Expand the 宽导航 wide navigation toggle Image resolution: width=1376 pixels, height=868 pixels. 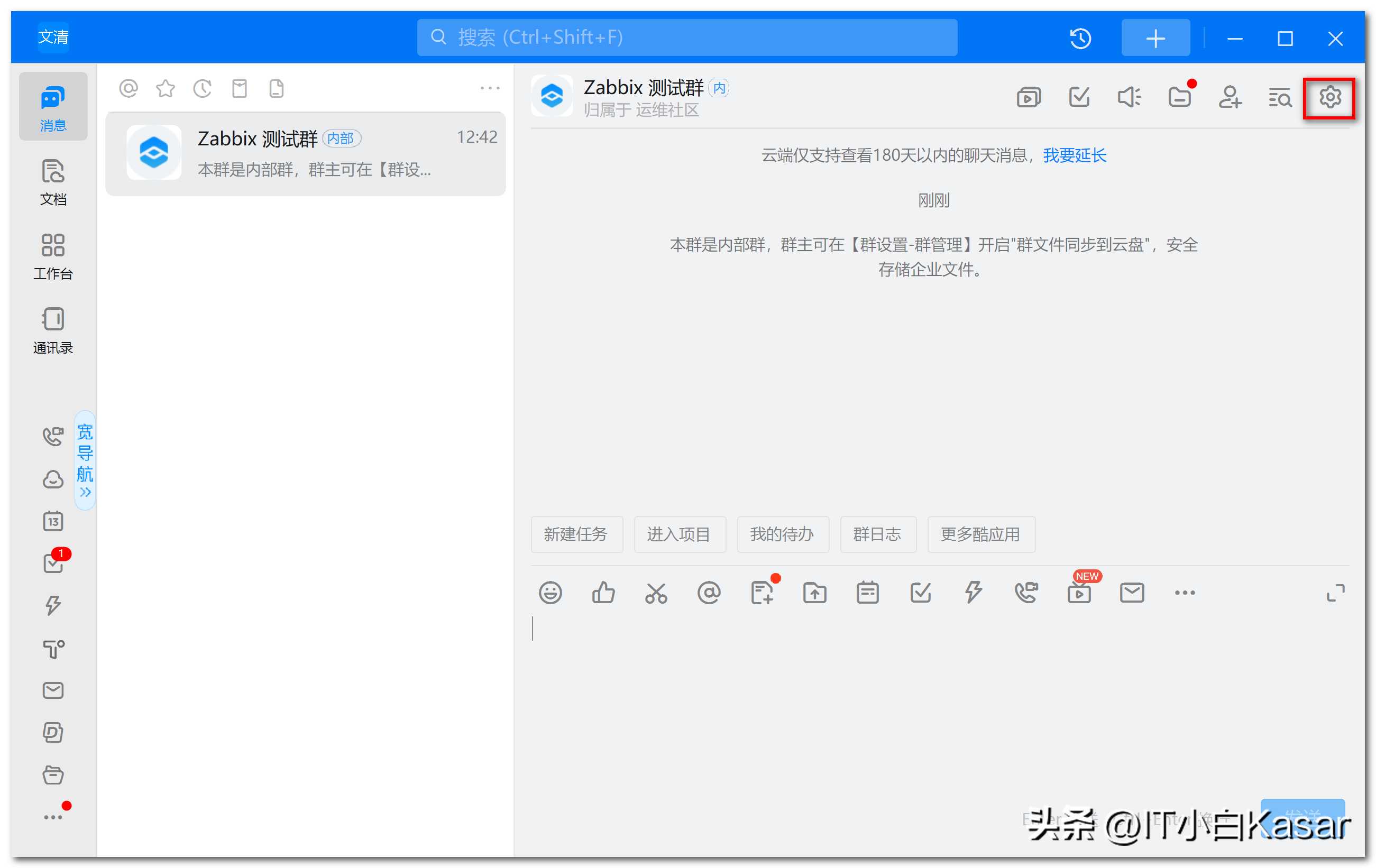(x=85, y=460)
